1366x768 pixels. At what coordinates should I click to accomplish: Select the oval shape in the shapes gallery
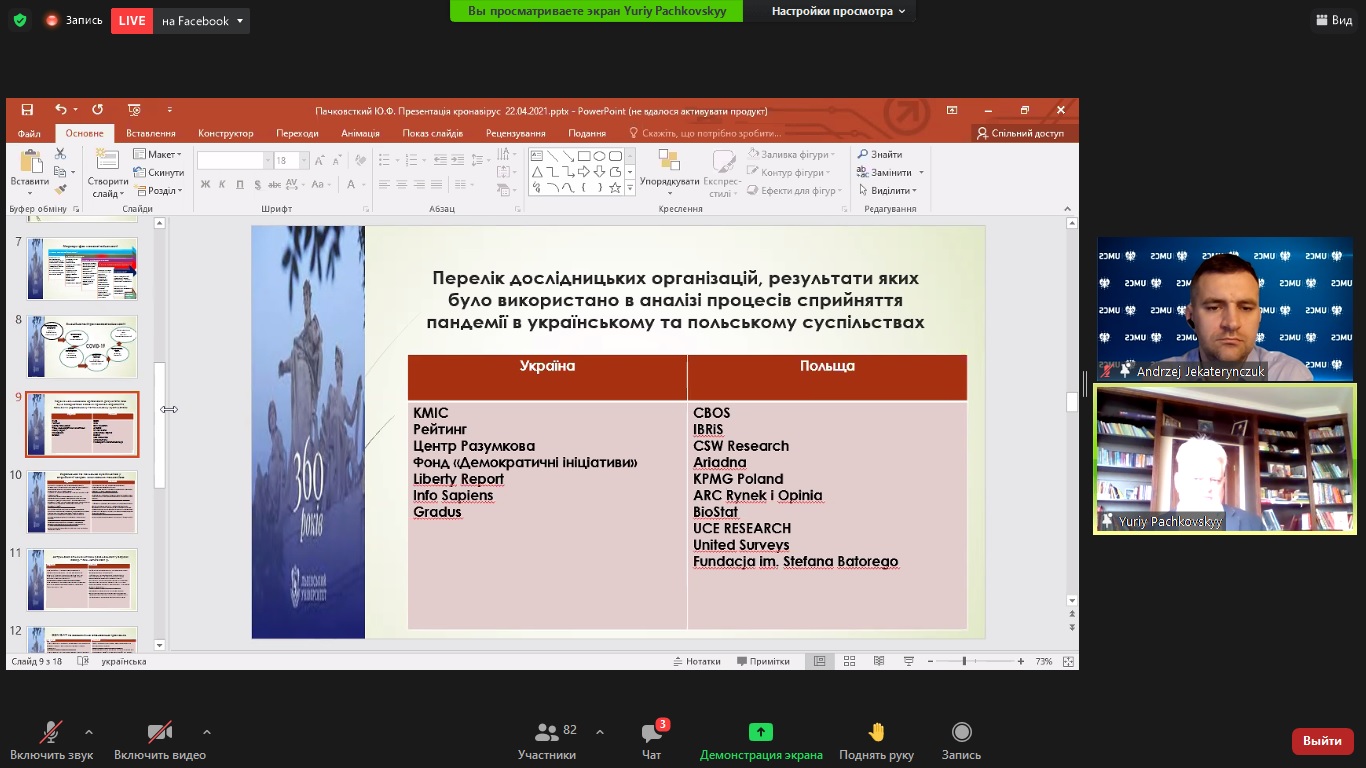[x=599, y=156]
